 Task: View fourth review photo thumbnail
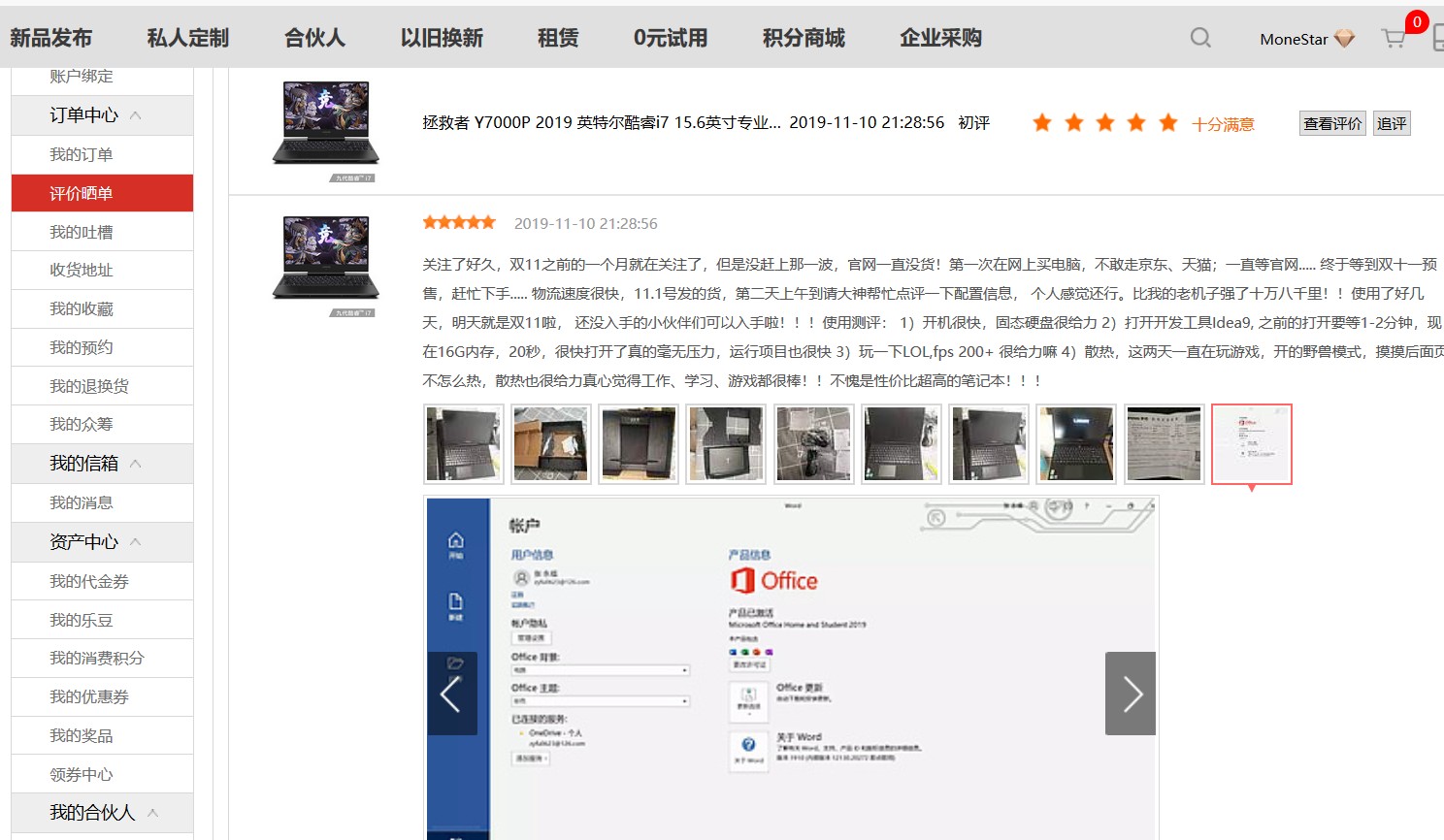point(726,444)
